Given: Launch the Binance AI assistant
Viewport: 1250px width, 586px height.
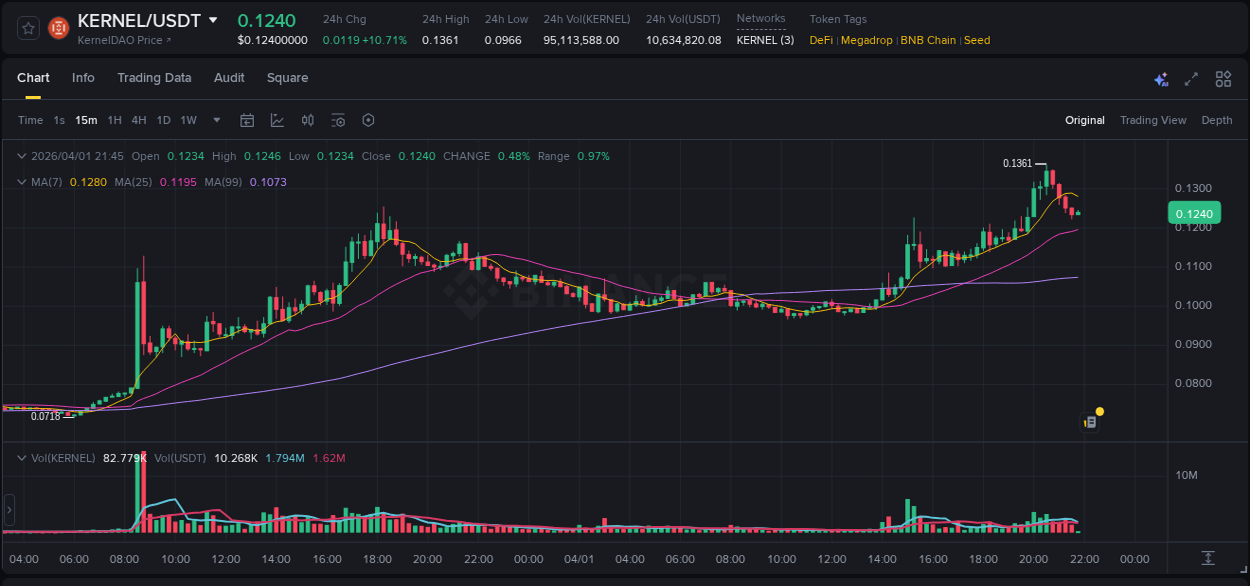Looking at the screenshot, I should pos(1160,78).
